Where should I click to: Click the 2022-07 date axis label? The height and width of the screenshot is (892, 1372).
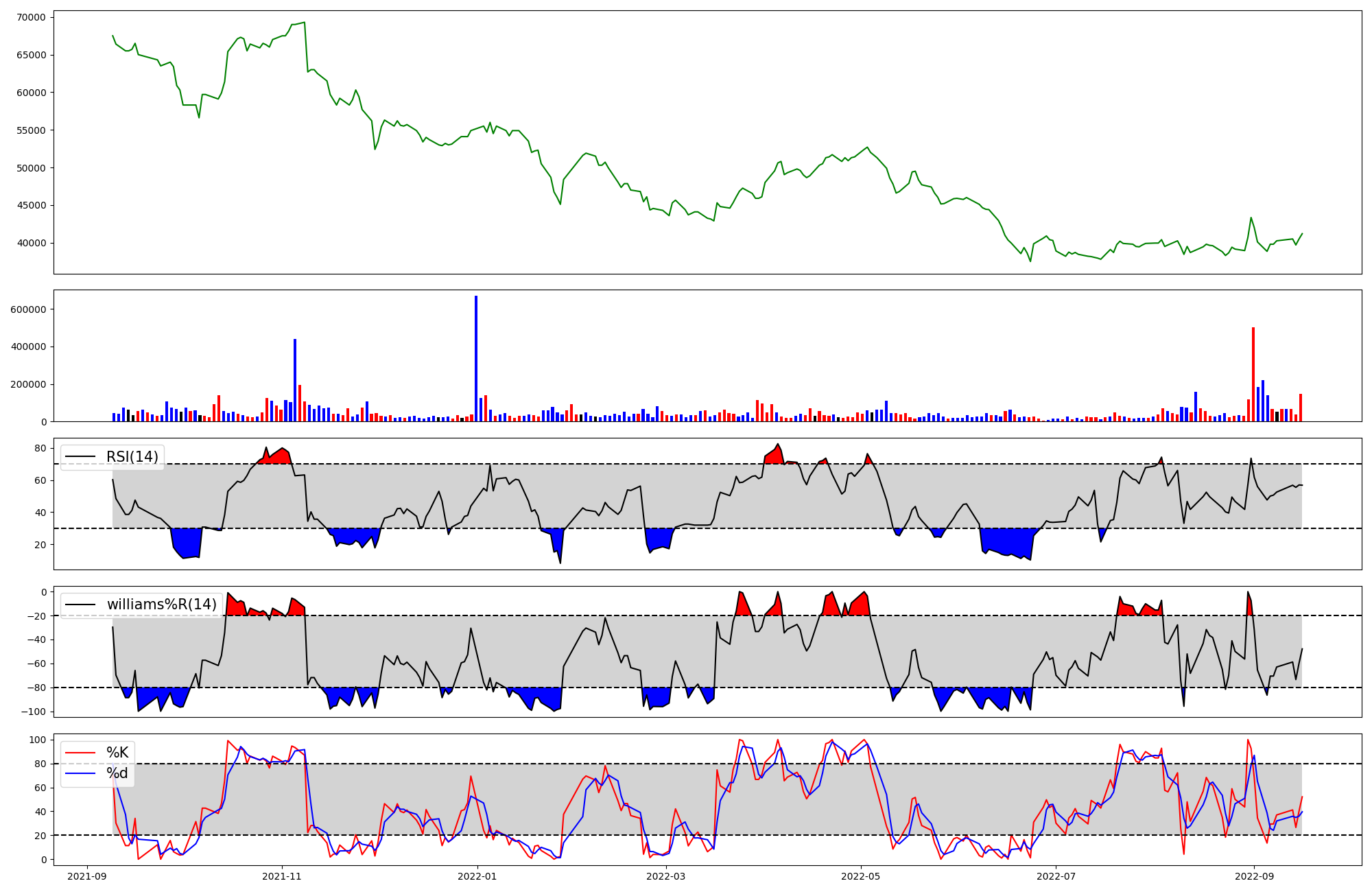(x=1056, y=876)
